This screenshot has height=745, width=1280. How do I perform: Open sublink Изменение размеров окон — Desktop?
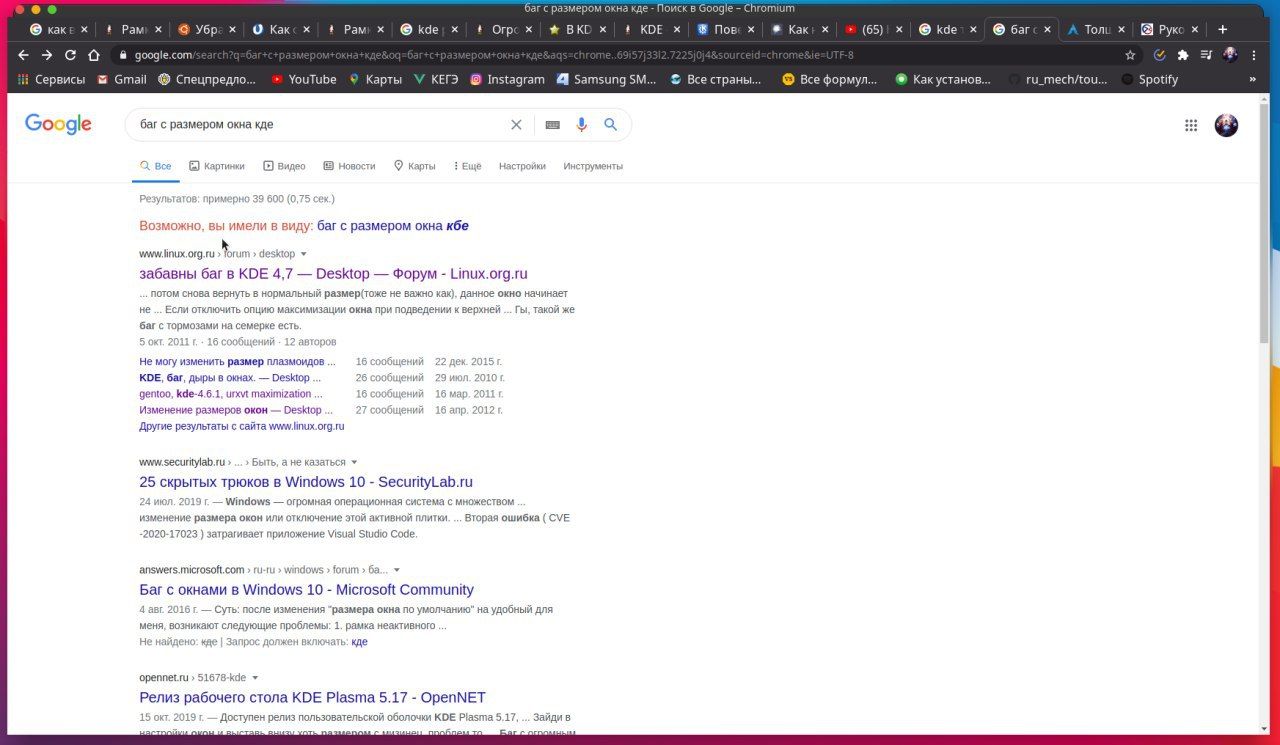pyautogui.click(x=236, y=410)
